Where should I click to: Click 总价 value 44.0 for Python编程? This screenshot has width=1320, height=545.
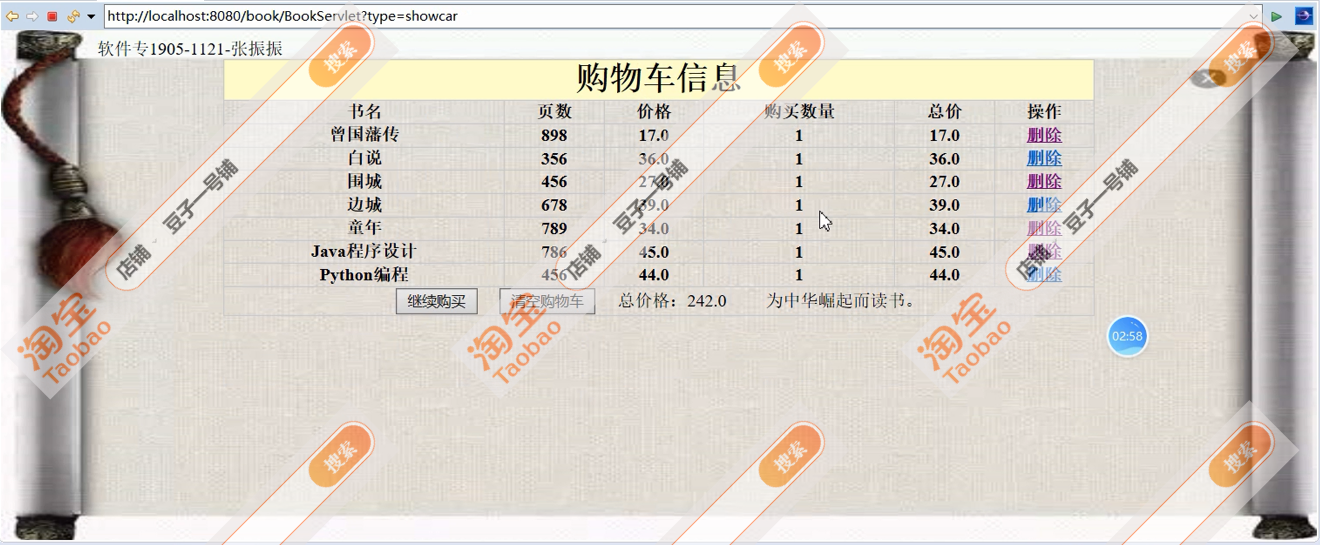(944, 275)
